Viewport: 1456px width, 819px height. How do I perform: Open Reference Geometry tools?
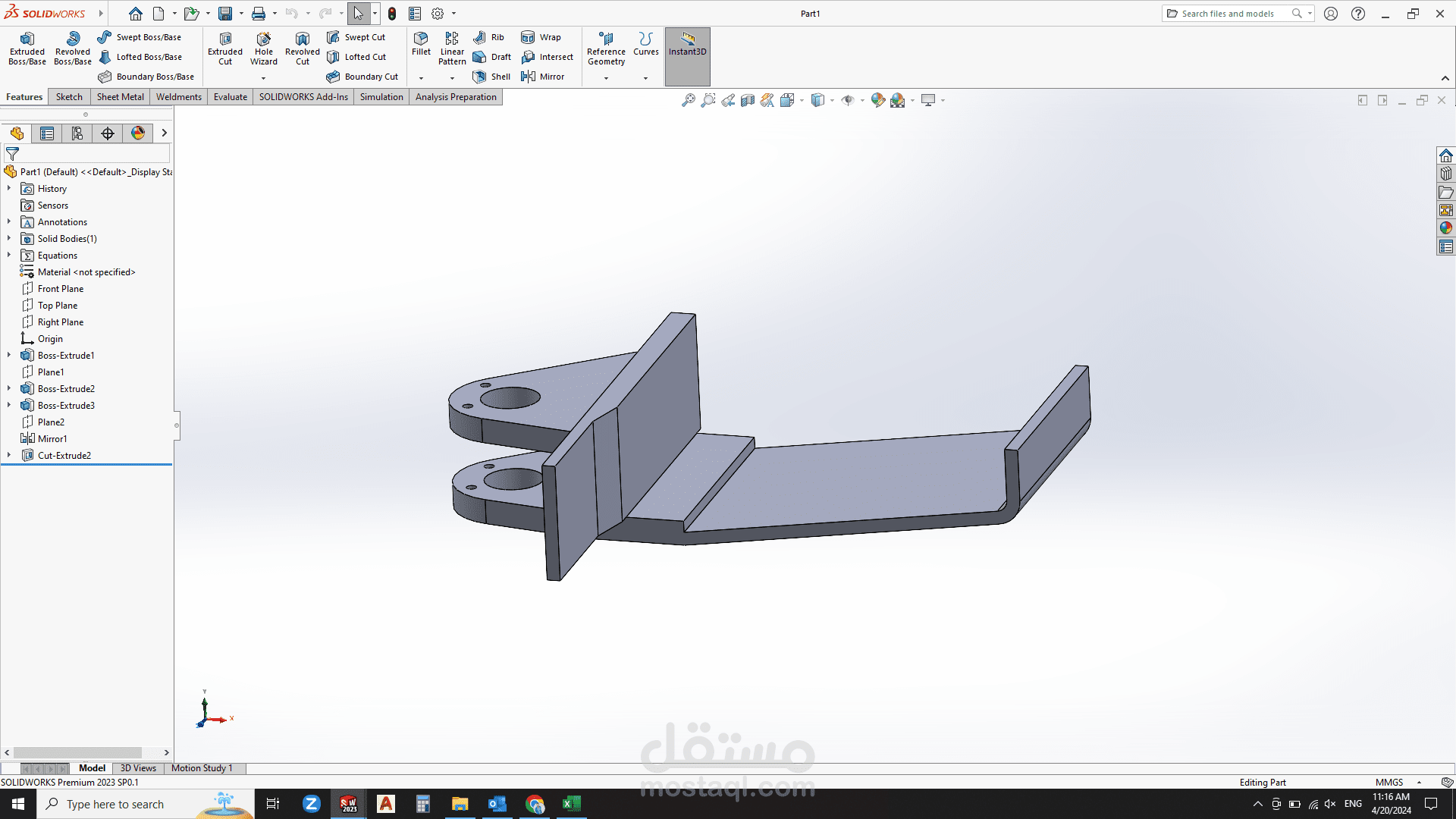606,49
